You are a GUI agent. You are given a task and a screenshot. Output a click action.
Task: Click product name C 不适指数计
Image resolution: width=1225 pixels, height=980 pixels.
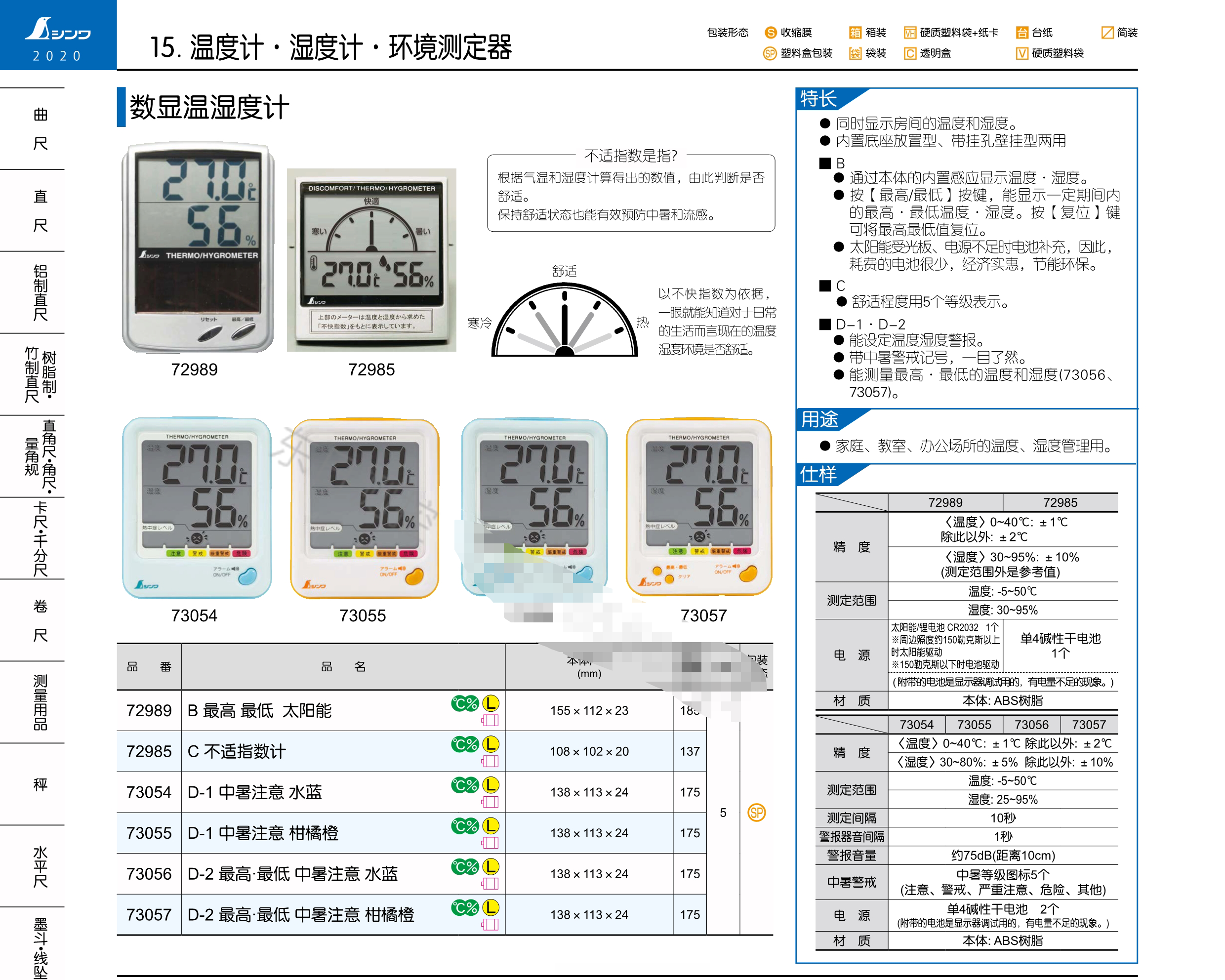(237, 751)
